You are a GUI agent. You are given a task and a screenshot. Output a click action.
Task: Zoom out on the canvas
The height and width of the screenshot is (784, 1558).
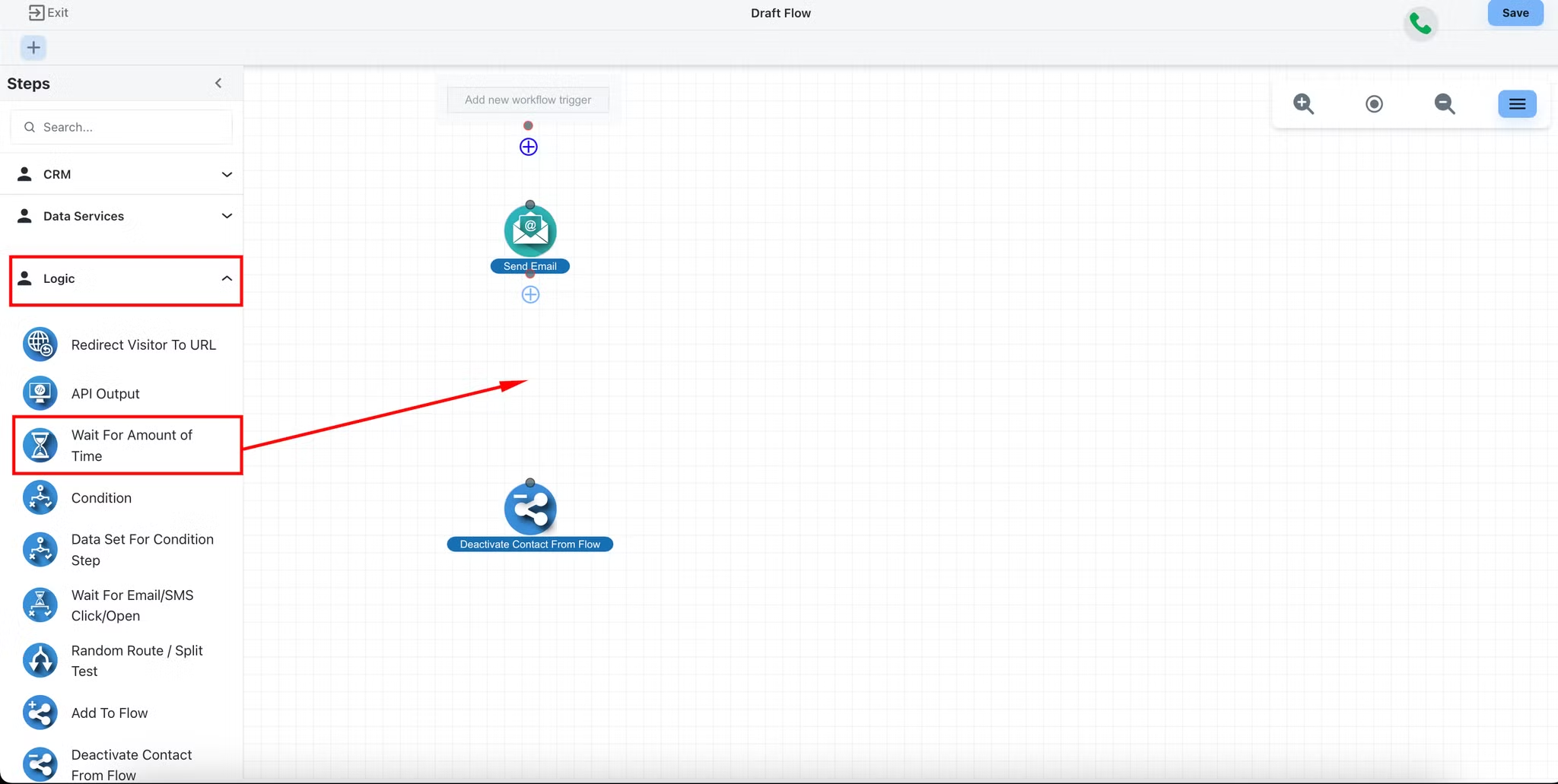click(1444, 104)
